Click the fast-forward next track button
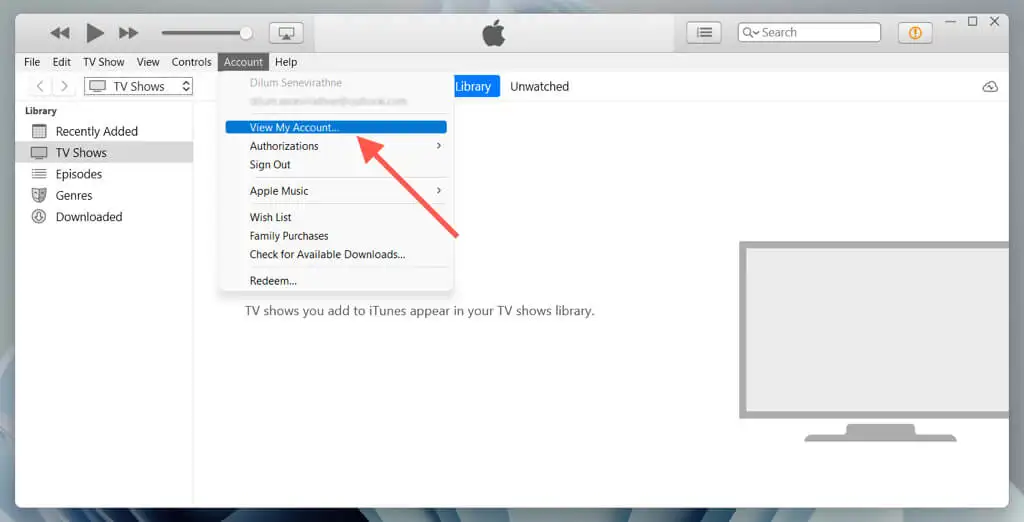The image size is (1024, 522). coord(129,33)
